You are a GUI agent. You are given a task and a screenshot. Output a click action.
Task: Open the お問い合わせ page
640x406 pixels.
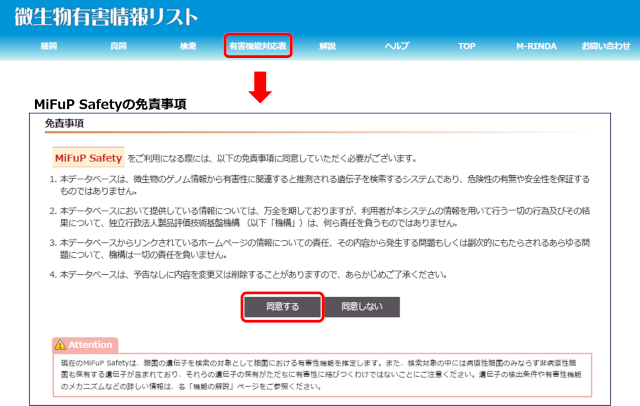[x=606, y=46]
